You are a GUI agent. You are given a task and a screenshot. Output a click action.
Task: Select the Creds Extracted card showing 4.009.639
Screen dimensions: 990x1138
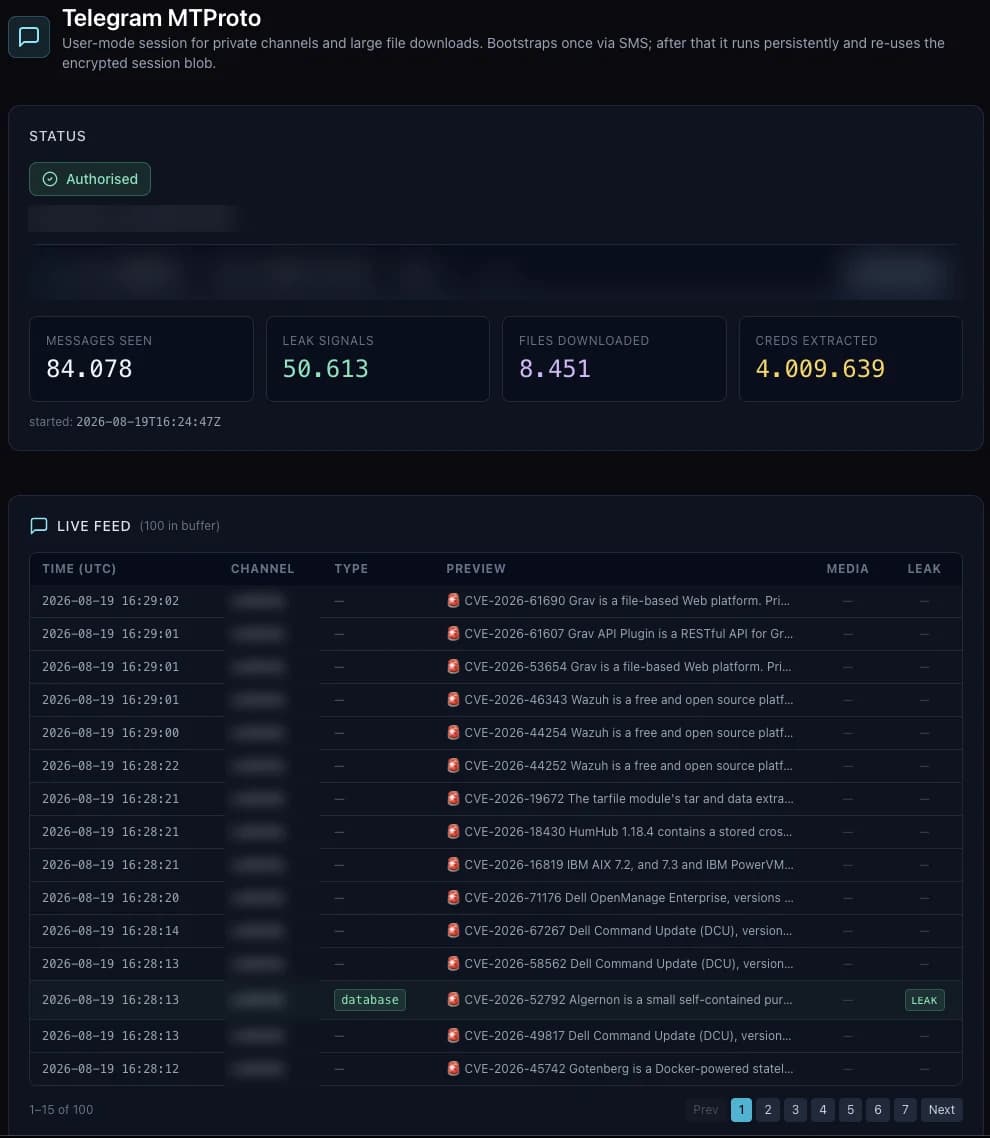point(851,359)
